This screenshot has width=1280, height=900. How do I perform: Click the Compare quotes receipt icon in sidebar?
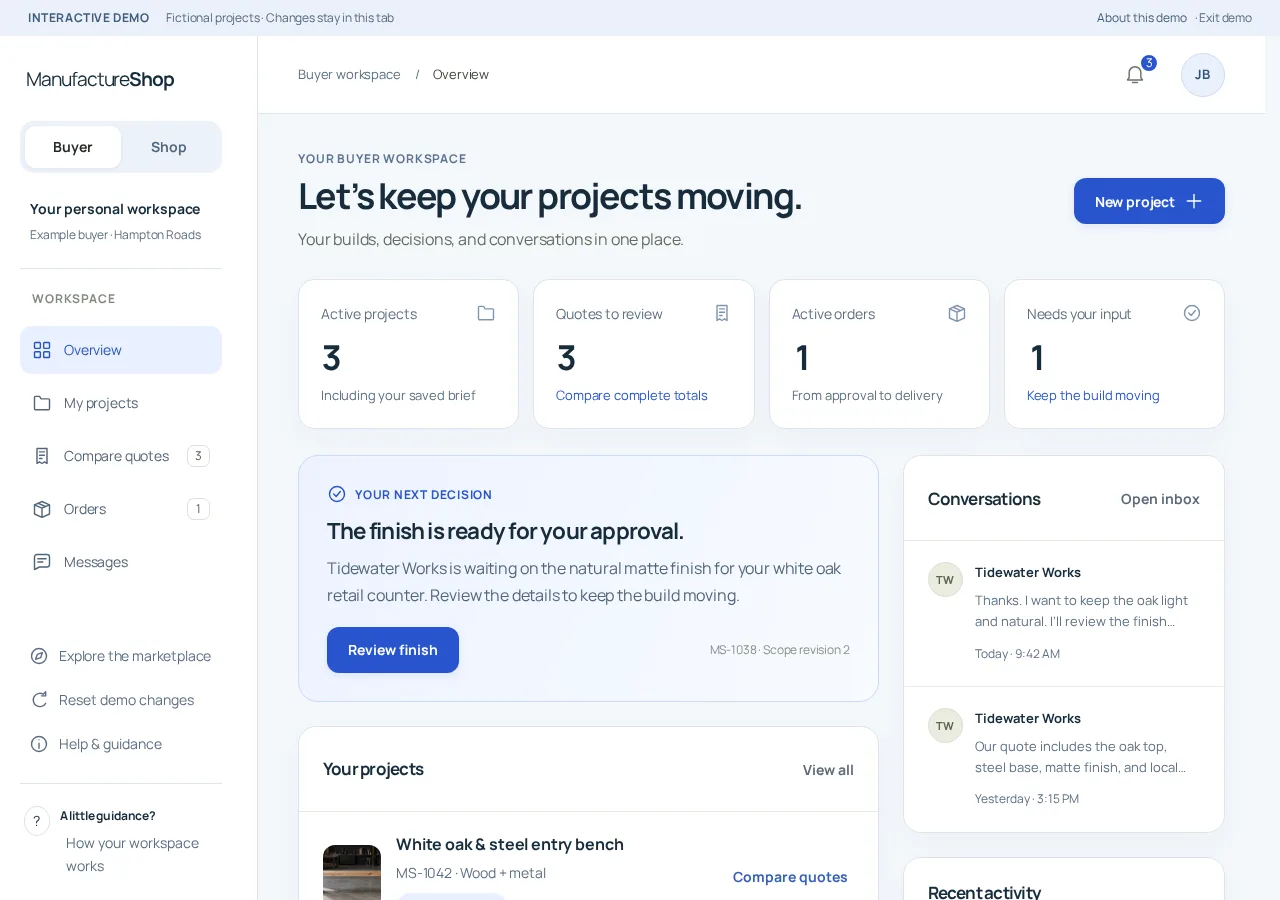click(42, 456)
